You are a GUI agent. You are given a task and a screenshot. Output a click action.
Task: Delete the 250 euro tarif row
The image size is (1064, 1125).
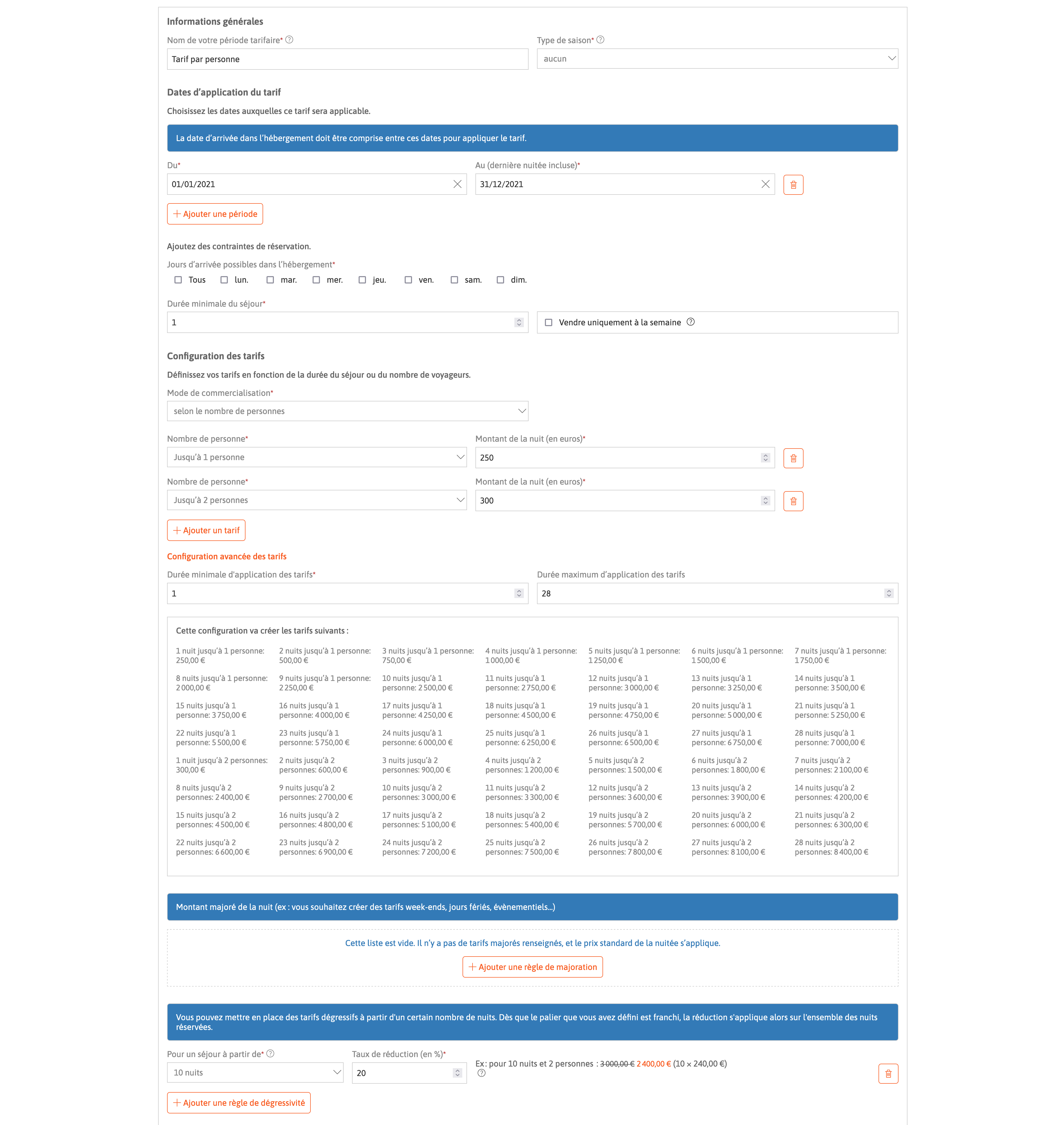793,458
